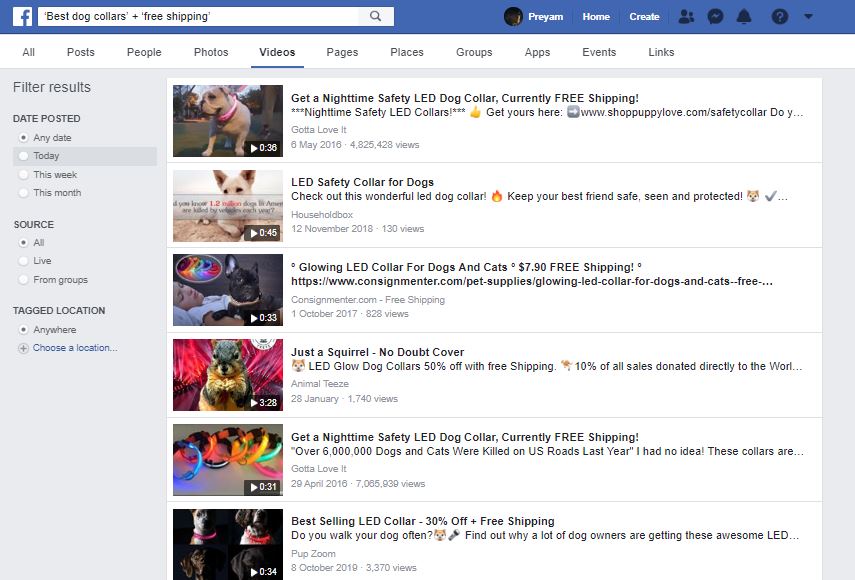Open the Create link in header
The image size is (855, 580).
coord(644,17)
